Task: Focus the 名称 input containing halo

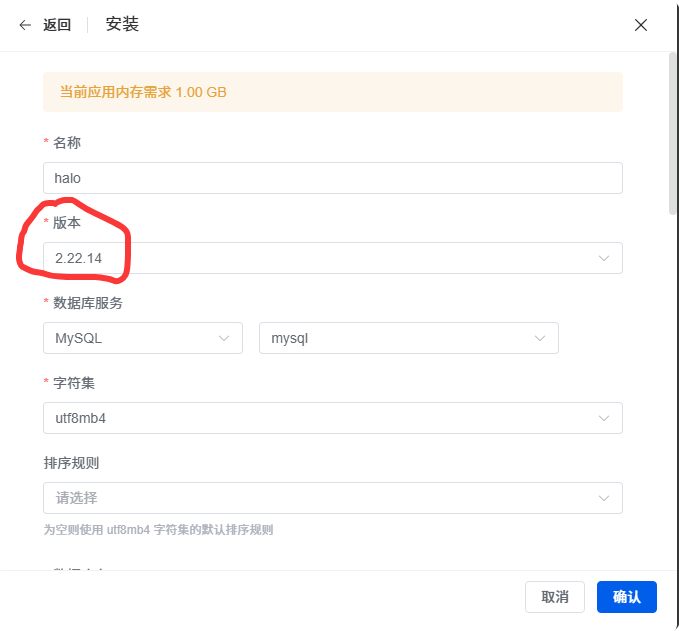Action: click(x=332, y=178)
